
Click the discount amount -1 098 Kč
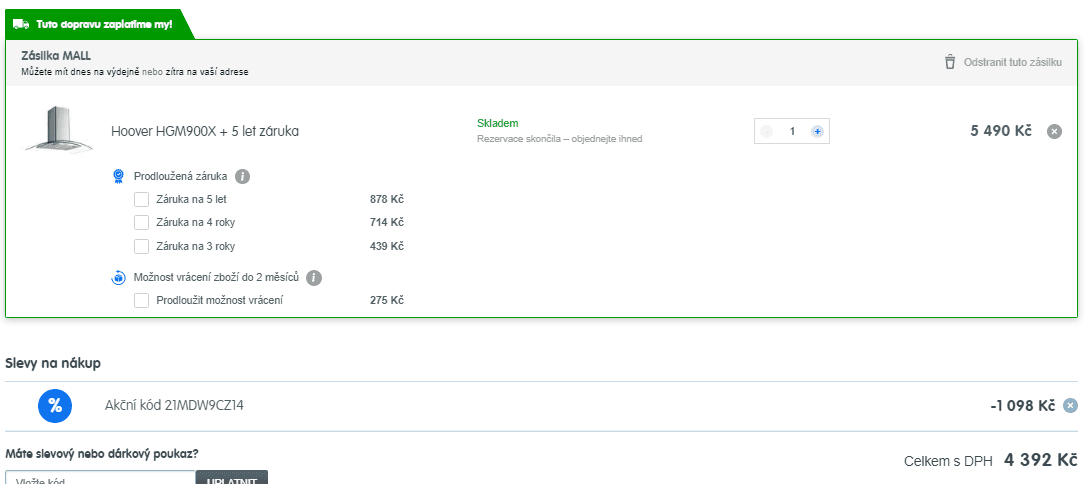click(1022, 406)
